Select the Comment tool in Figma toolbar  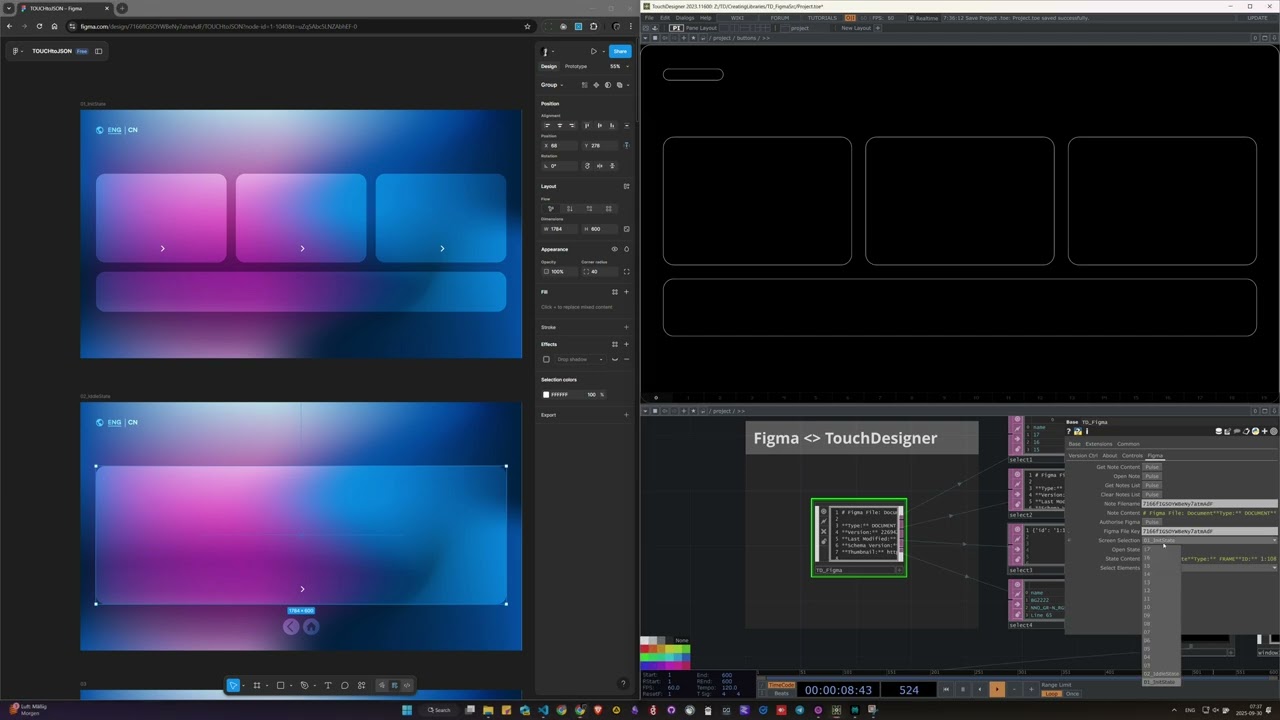coord(344,685)
